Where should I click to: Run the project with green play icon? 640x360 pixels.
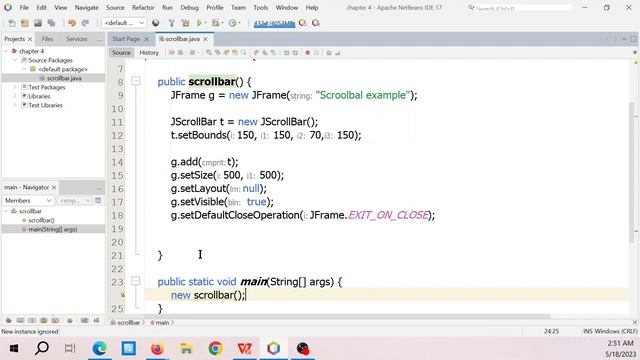(x=199, y=23)
